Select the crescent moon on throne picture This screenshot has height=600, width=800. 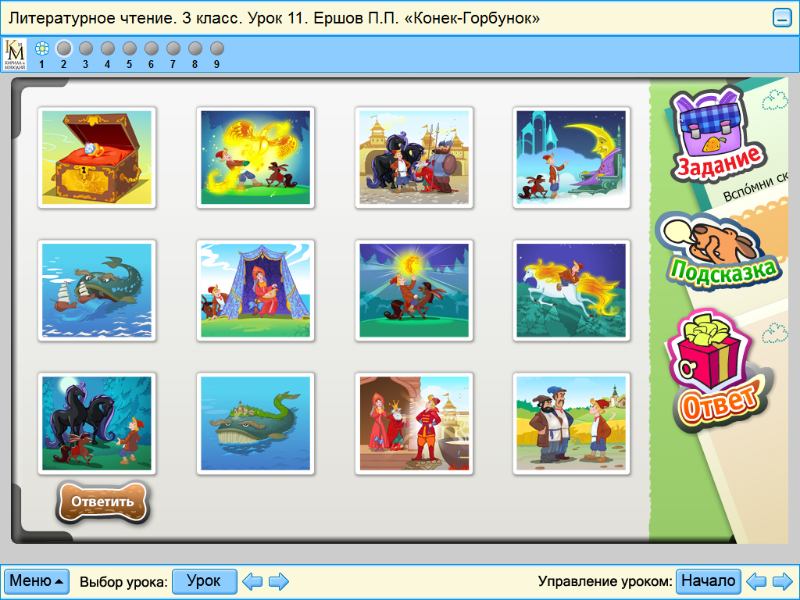click(571, 158)
